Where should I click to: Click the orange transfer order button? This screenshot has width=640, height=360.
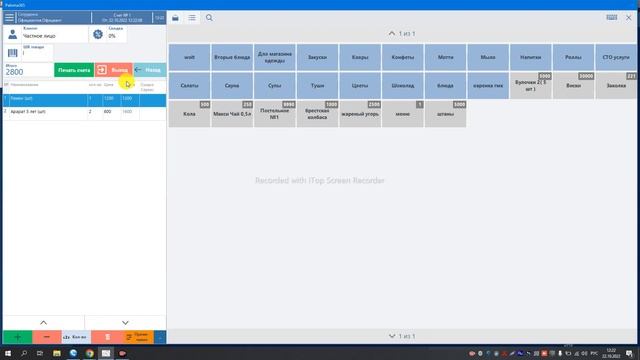[x=138, y=337]
